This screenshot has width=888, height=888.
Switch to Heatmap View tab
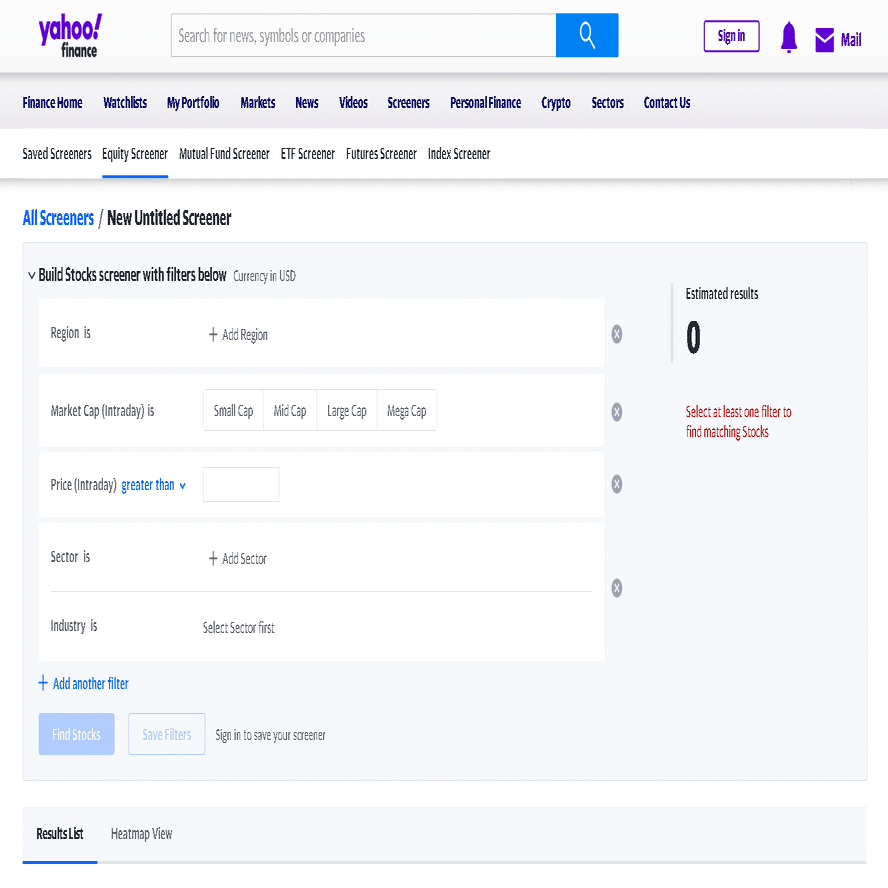point(142,834)
